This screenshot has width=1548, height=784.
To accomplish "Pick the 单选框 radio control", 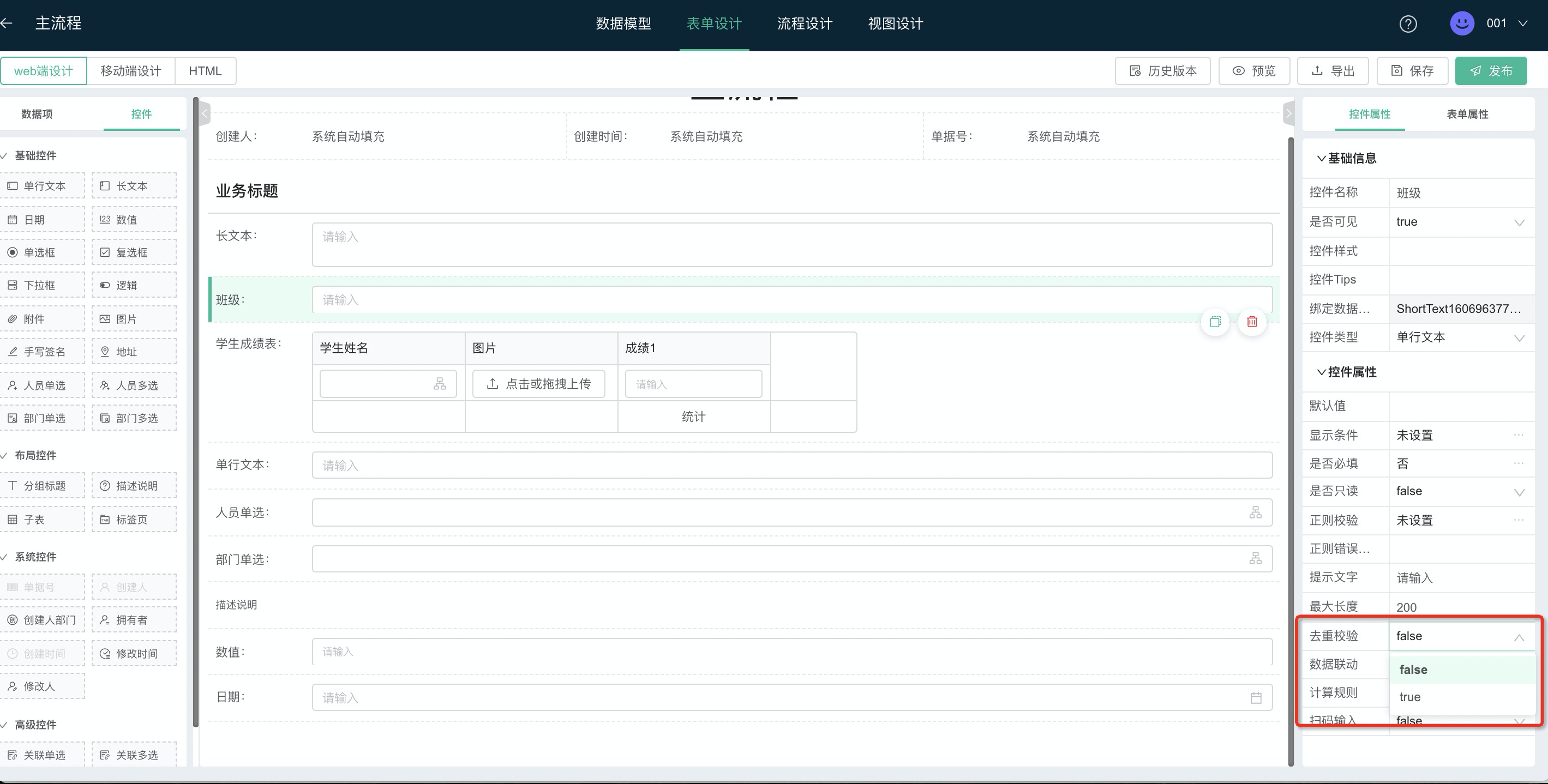I will (x=42, y=252).
